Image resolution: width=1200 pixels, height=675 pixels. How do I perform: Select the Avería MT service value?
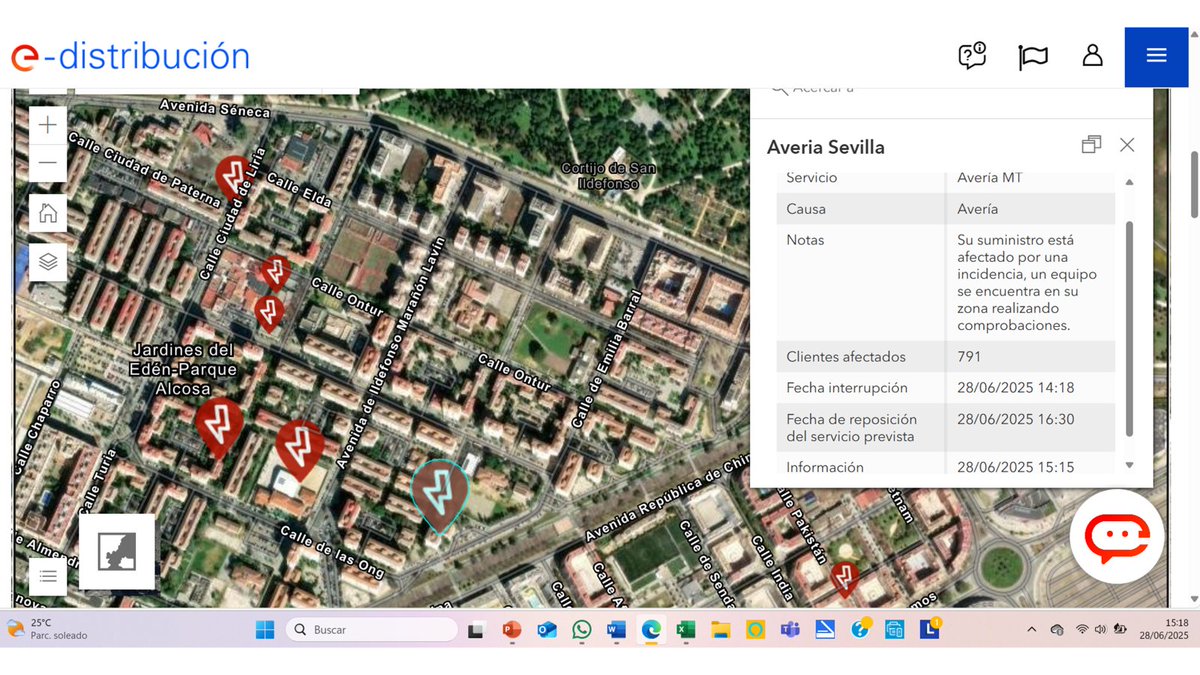point(991,177)
